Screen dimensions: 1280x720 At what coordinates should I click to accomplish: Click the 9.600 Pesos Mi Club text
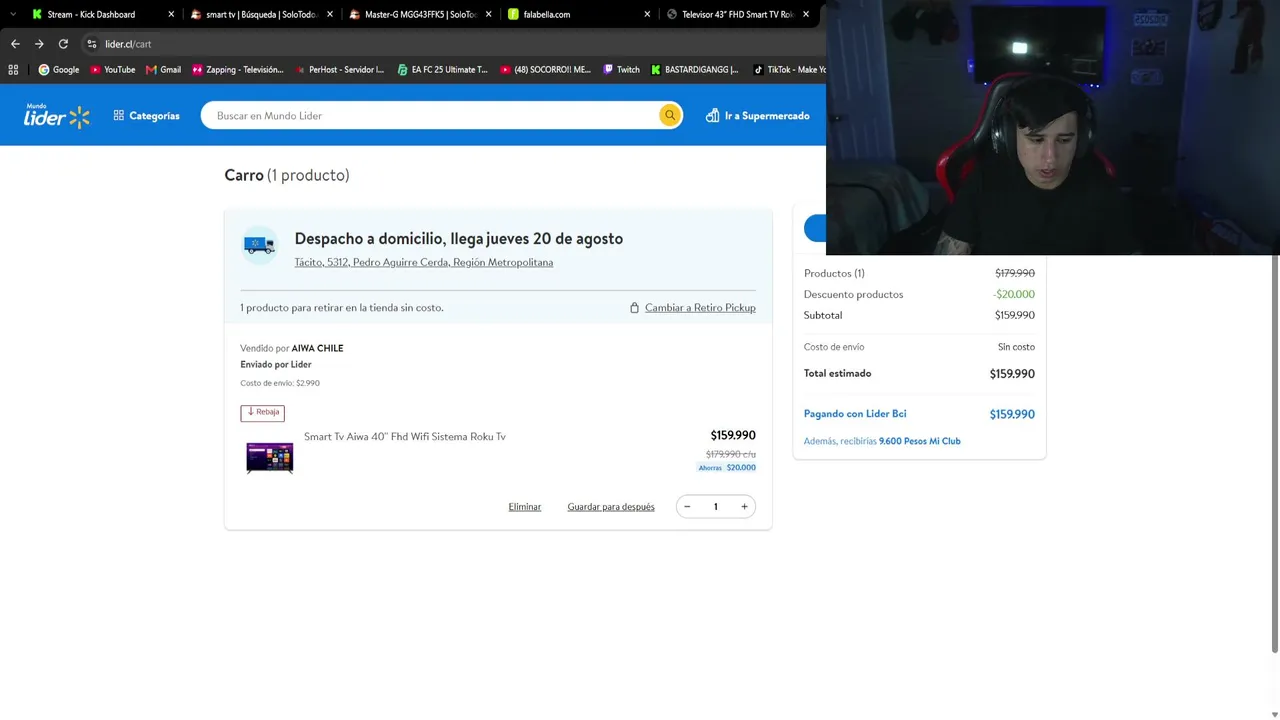pos(920,441)
